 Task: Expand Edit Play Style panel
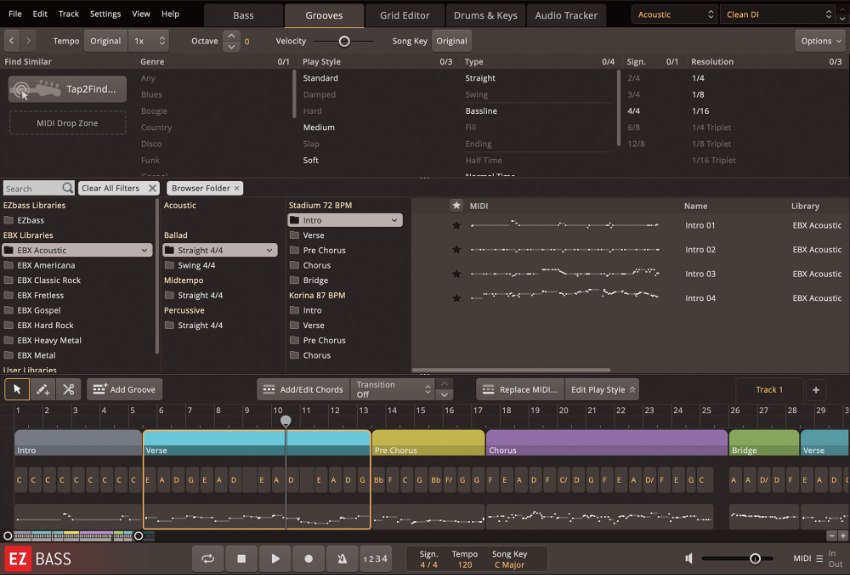point(601,389)
